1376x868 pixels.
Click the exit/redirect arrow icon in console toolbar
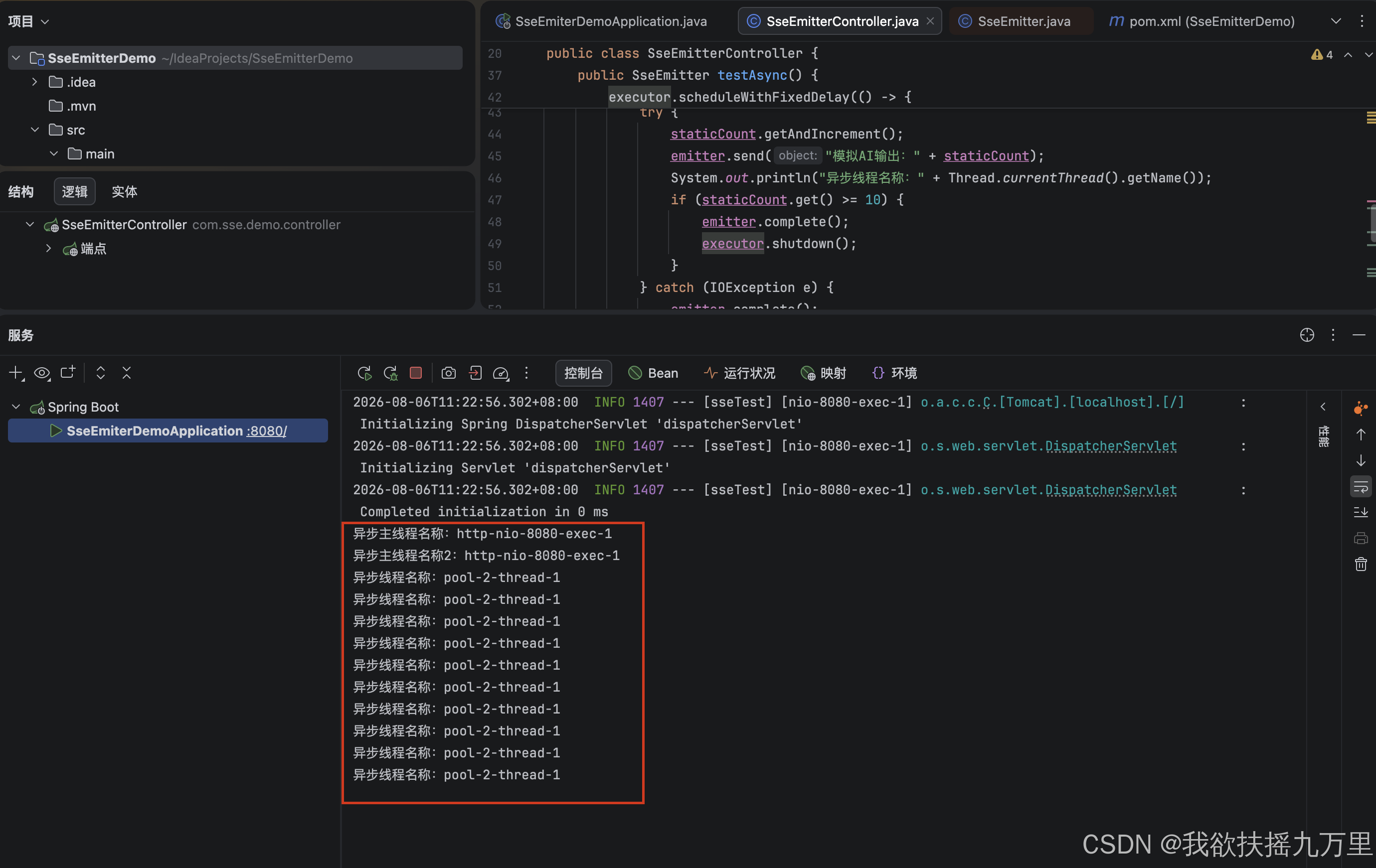pyautogui.click(x=475, y=373)
